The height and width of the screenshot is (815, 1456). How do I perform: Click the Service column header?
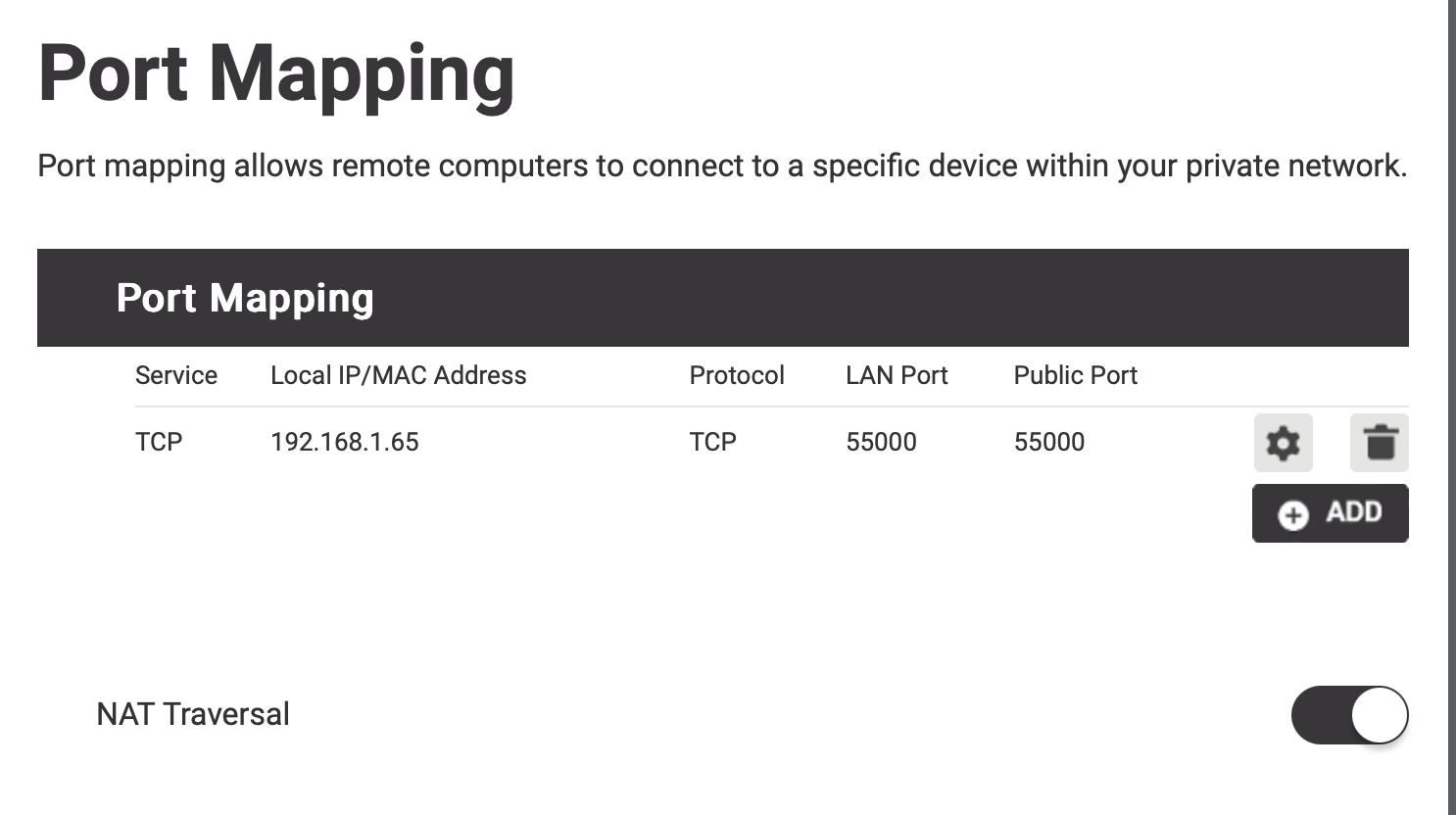coord(176,375)
